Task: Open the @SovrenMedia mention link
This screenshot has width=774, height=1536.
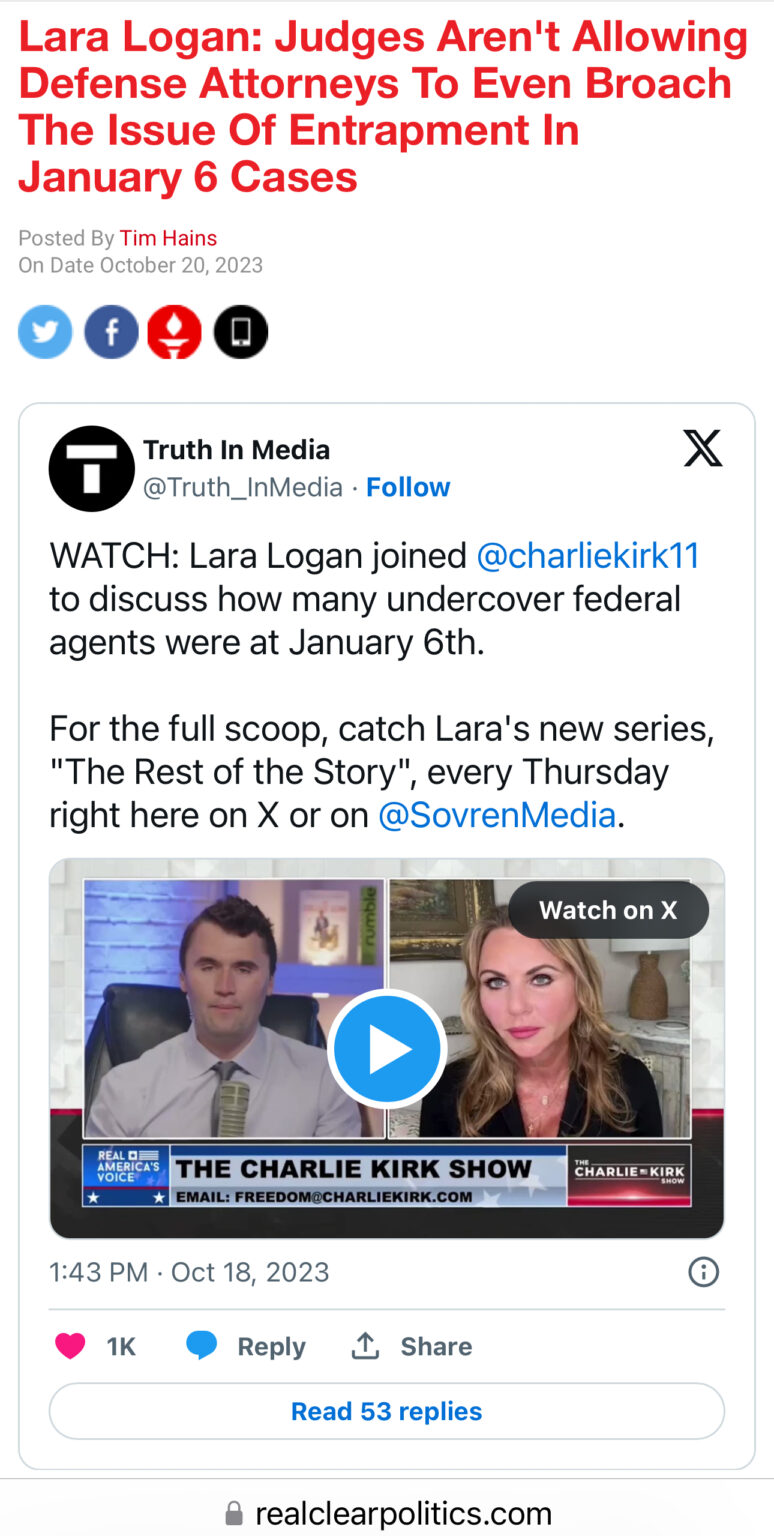Action: coord(497,815)
